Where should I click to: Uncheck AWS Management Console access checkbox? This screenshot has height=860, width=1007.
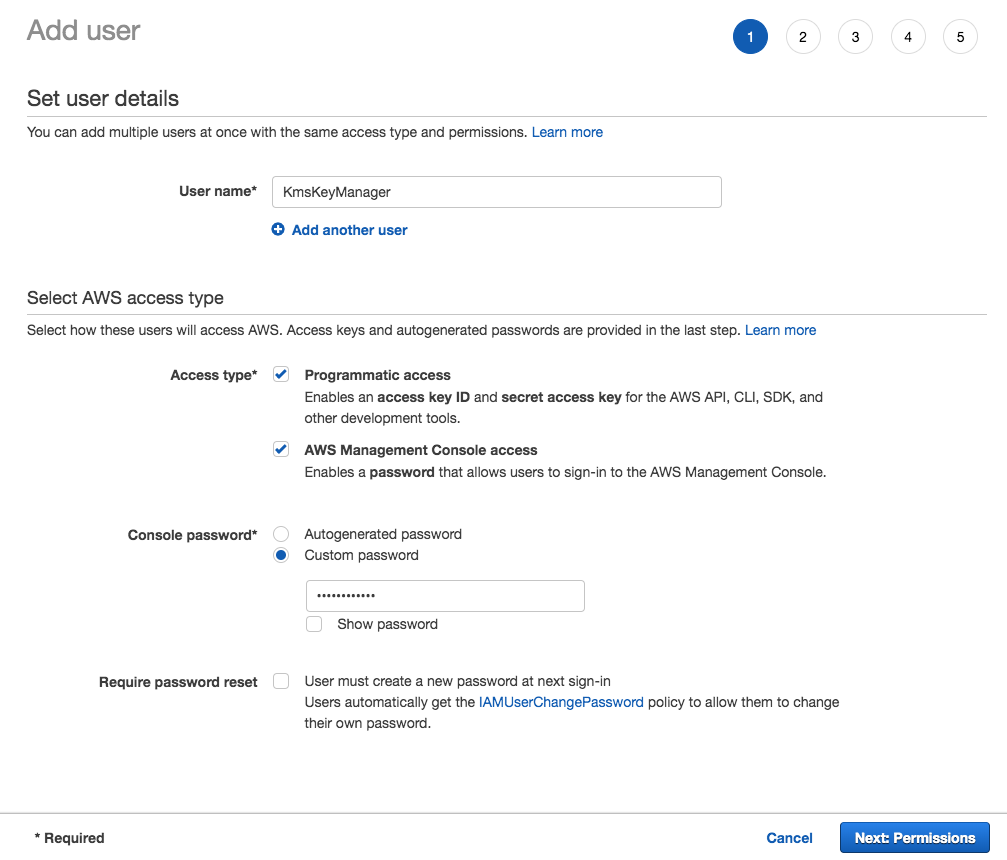point(281,449)
